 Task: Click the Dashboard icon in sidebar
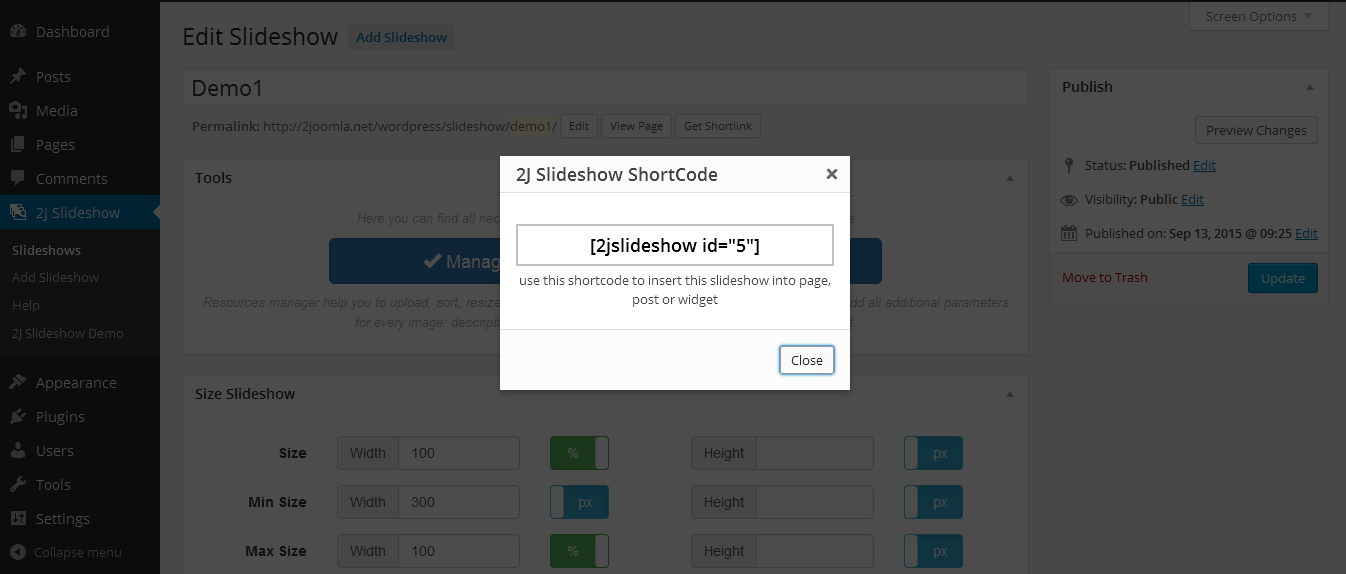pos(18,31)
